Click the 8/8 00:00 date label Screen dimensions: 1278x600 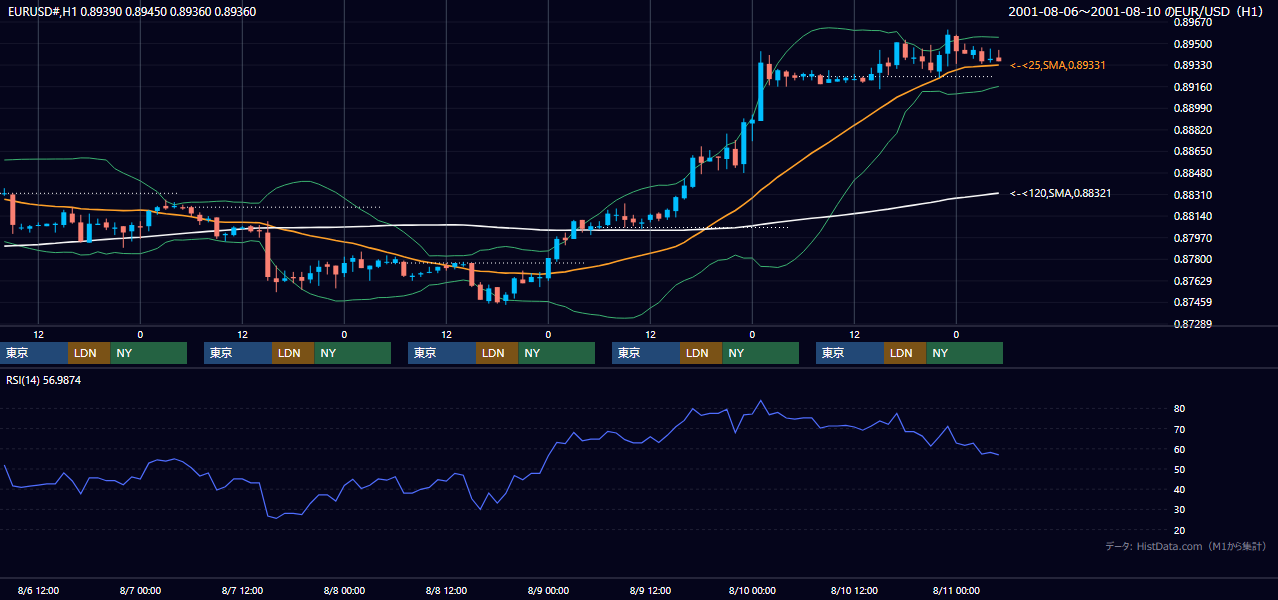pyautogui.click(x=344, y=590)
